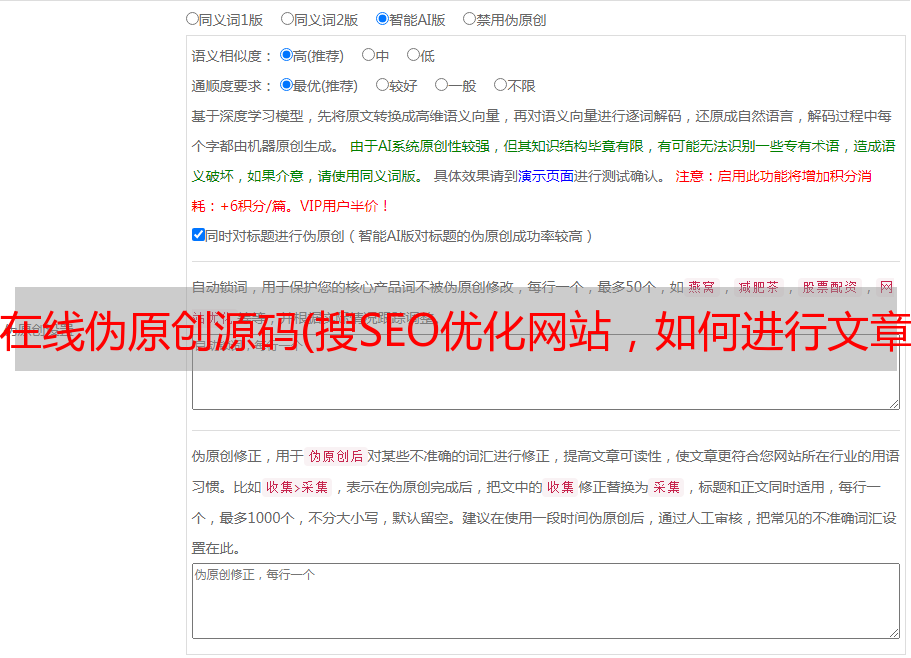Choose the 智能AI版 radio option
This screenshot has width=911, height=658.
(x=382, y=19)
